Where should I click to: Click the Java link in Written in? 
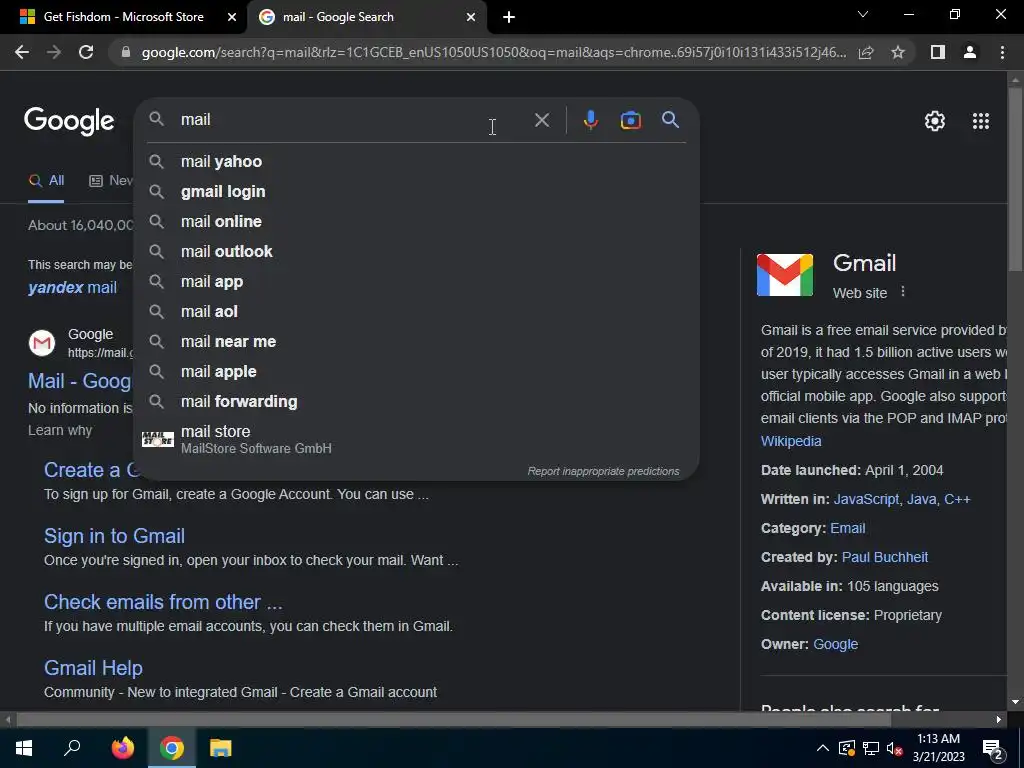click(921, 500)
